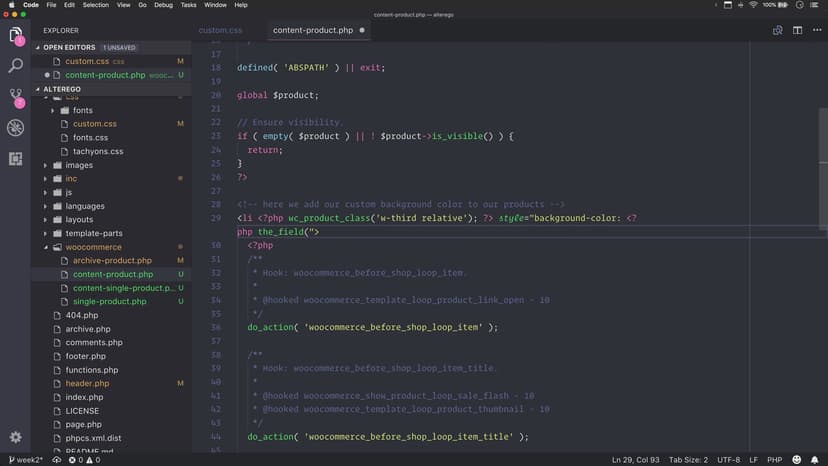Open the editor More Actions ellipsis
The image size is (828, 466).
click(815, 31)
